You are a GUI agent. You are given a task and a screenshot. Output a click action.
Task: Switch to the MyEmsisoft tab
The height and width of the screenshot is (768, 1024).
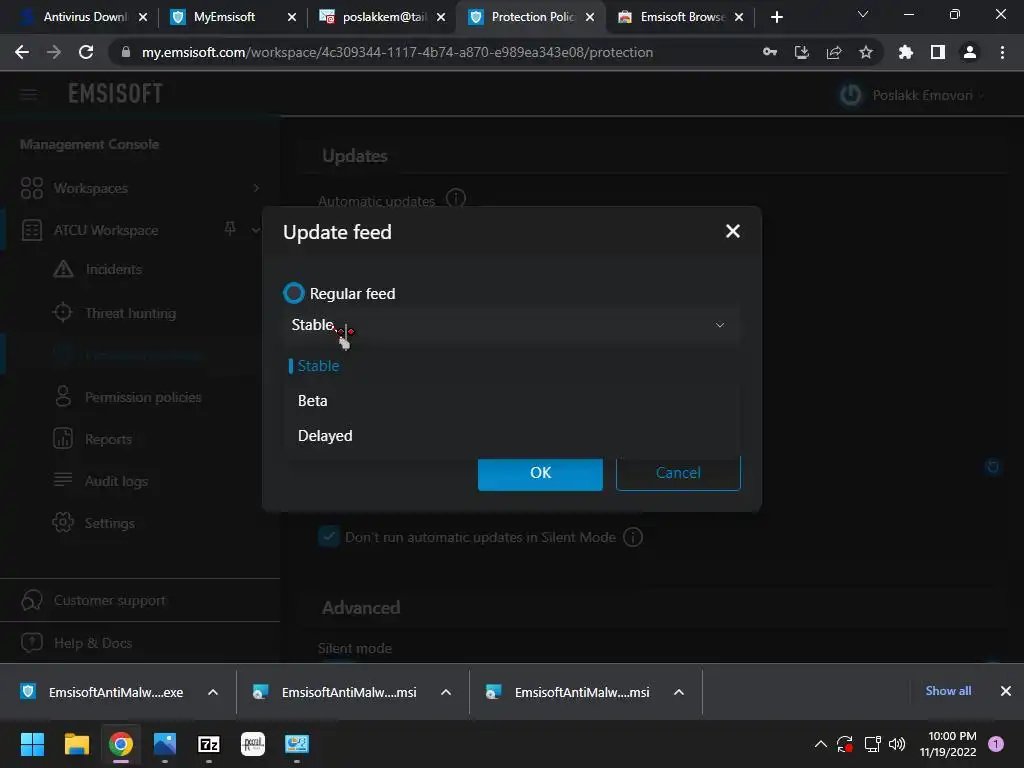[232, 17]
